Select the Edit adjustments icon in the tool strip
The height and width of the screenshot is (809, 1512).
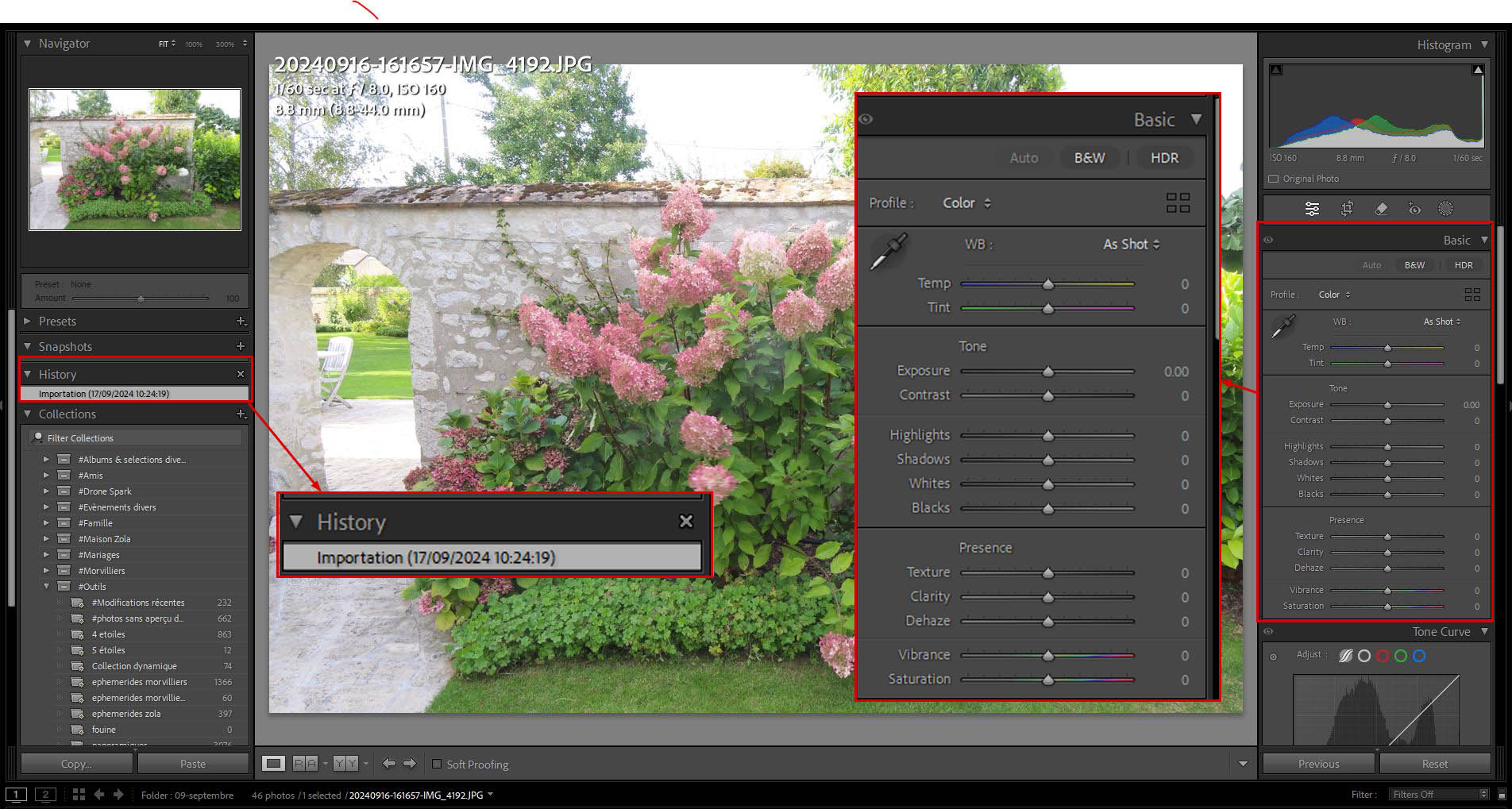coord(1312,208)
